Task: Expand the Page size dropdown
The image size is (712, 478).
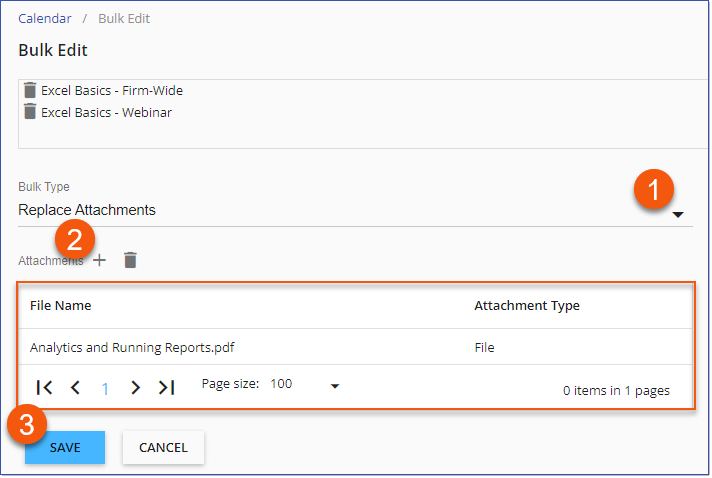Action: point(335,387)
